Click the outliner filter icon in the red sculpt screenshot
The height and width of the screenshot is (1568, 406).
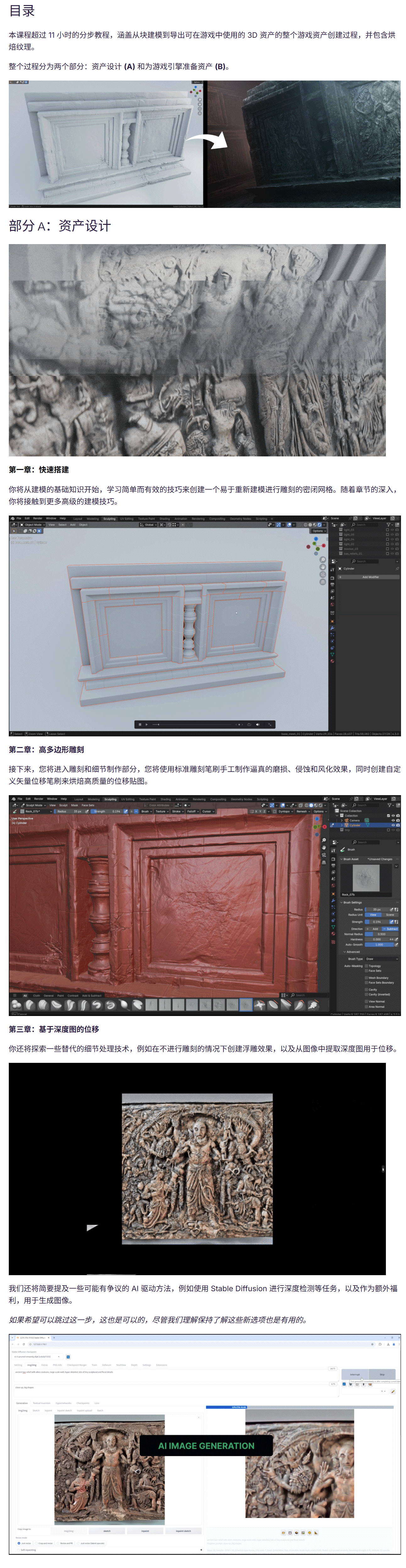390,805
